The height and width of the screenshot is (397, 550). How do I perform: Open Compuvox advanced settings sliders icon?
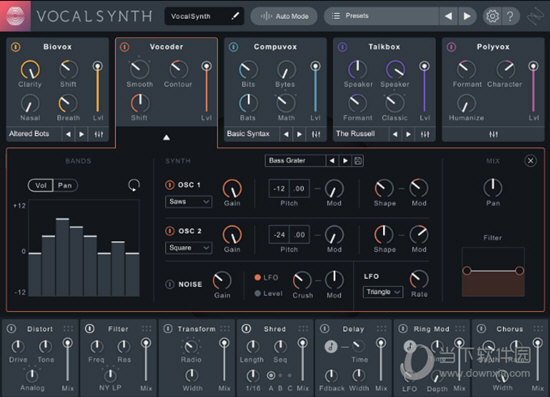[316, 134]
